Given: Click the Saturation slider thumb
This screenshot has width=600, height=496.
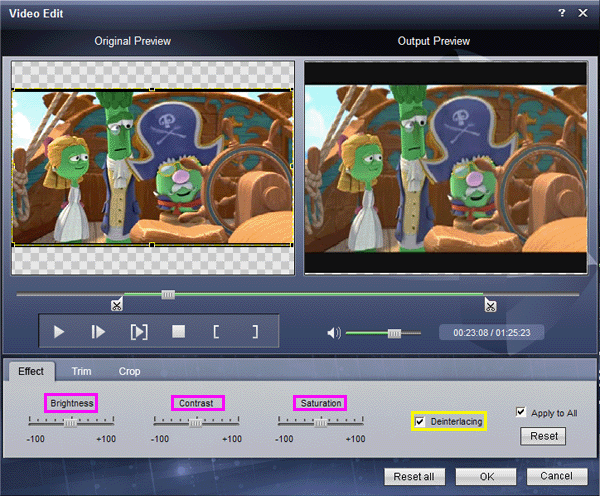Looking at the screenshot, I should click(320, 423).
